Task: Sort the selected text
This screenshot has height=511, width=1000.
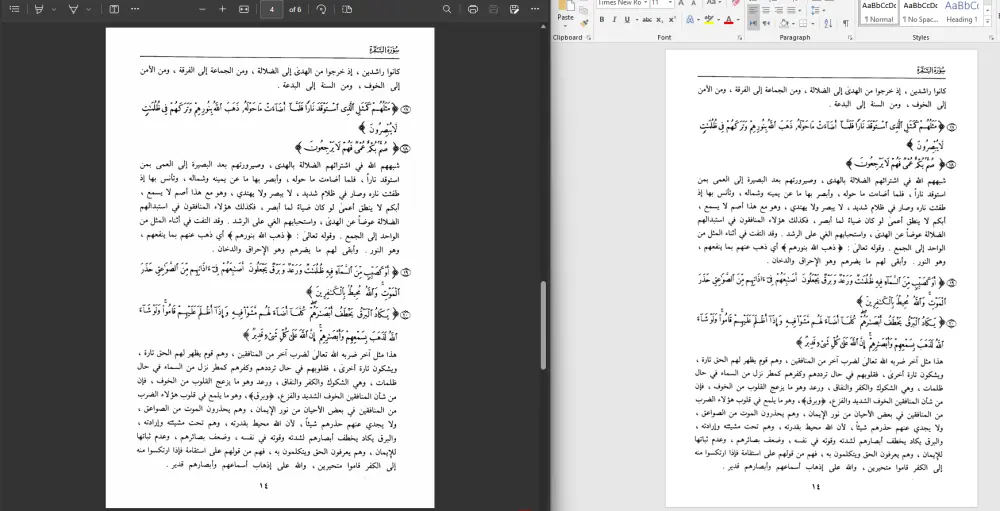Action: [828, 23]
